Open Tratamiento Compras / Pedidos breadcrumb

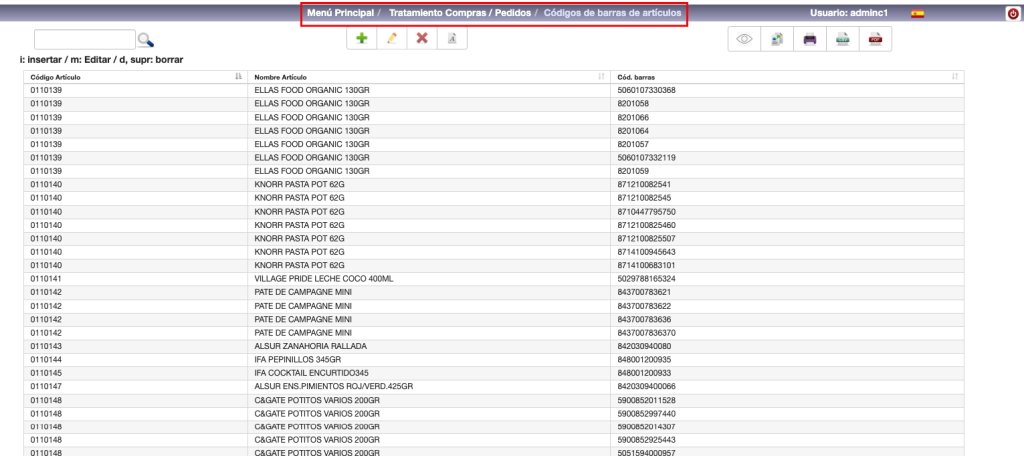pyautogui.click(x=458, y=13)
